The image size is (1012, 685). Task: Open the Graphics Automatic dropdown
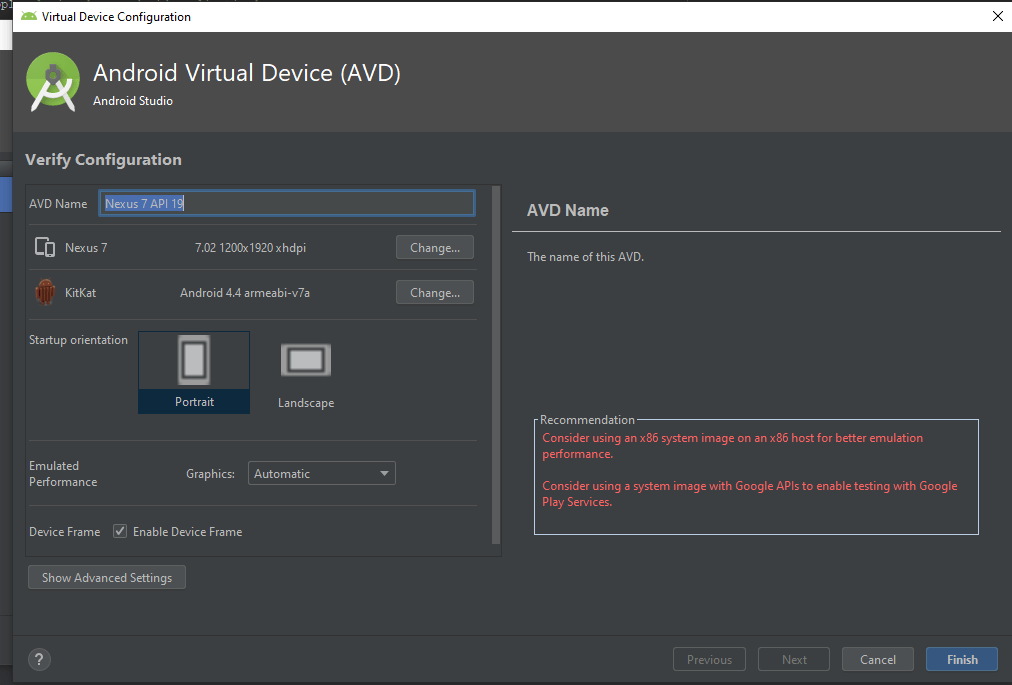pyautogui.click(x=321, y=473)
